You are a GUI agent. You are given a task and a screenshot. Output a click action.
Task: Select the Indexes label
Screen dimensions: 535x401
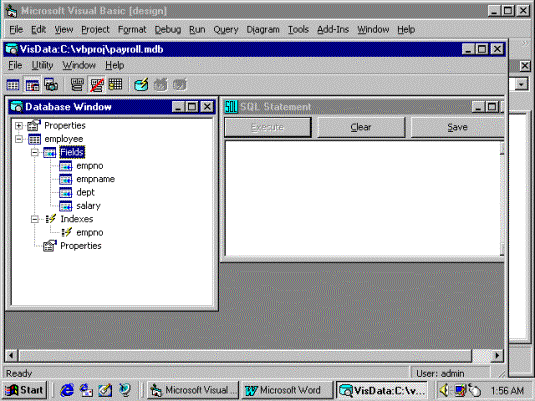point(77,219)
